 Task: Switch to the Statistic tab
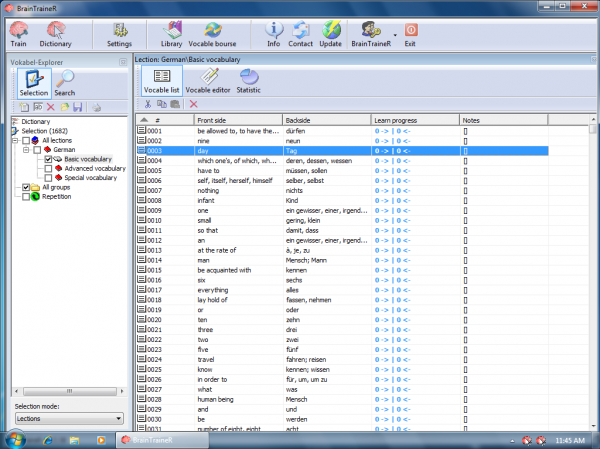point(248,82)
